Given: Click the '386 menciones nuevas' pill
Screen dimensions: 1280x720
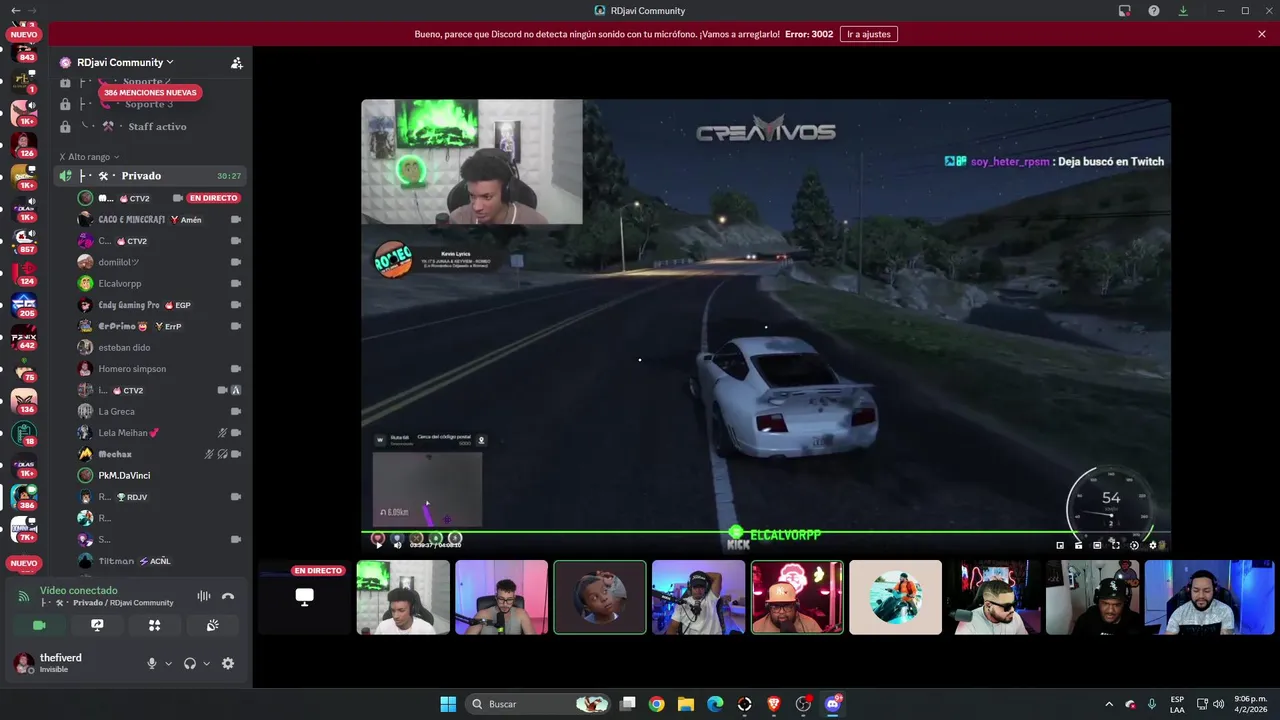Looking at the screenshot, I should tap(150, 92).
